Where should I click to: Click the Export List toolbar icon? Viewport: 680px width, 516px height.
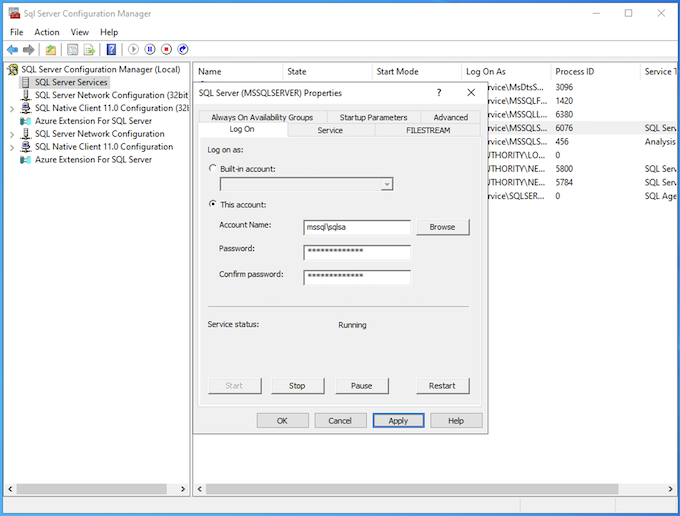89,49
